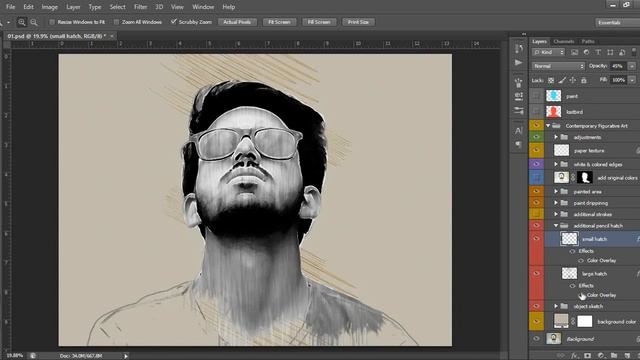The width and height of the screenshot is (640, 360).
Task: Hide the adjustments group eye
Action: pyautogui.click(x=536, y=137)
